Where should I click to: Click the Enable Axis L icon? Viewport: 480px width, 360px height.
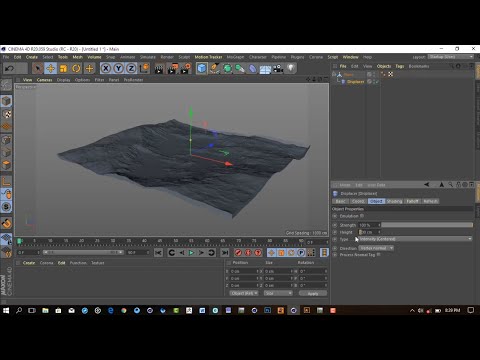point(6,181)
